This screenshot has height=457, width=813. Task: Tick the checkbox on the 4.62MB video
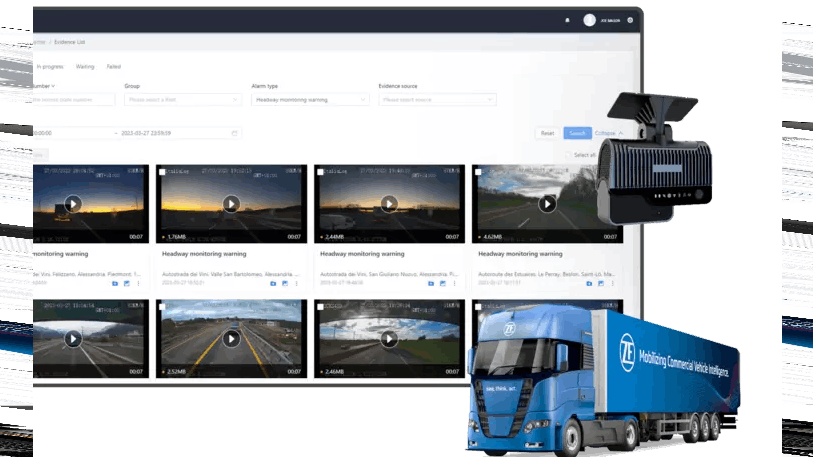(479, 172)
